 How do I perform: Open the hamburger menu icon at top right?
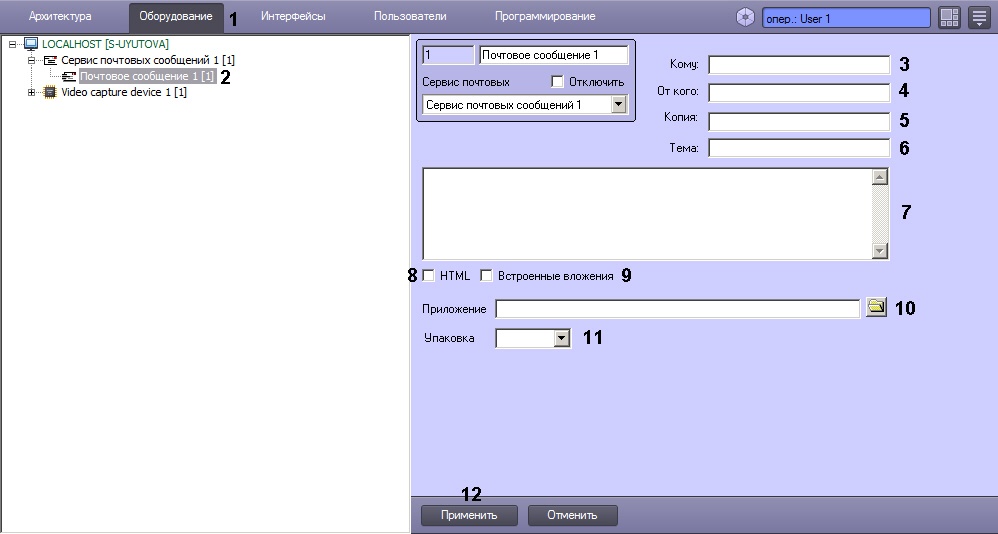click(x=979, y=17)
